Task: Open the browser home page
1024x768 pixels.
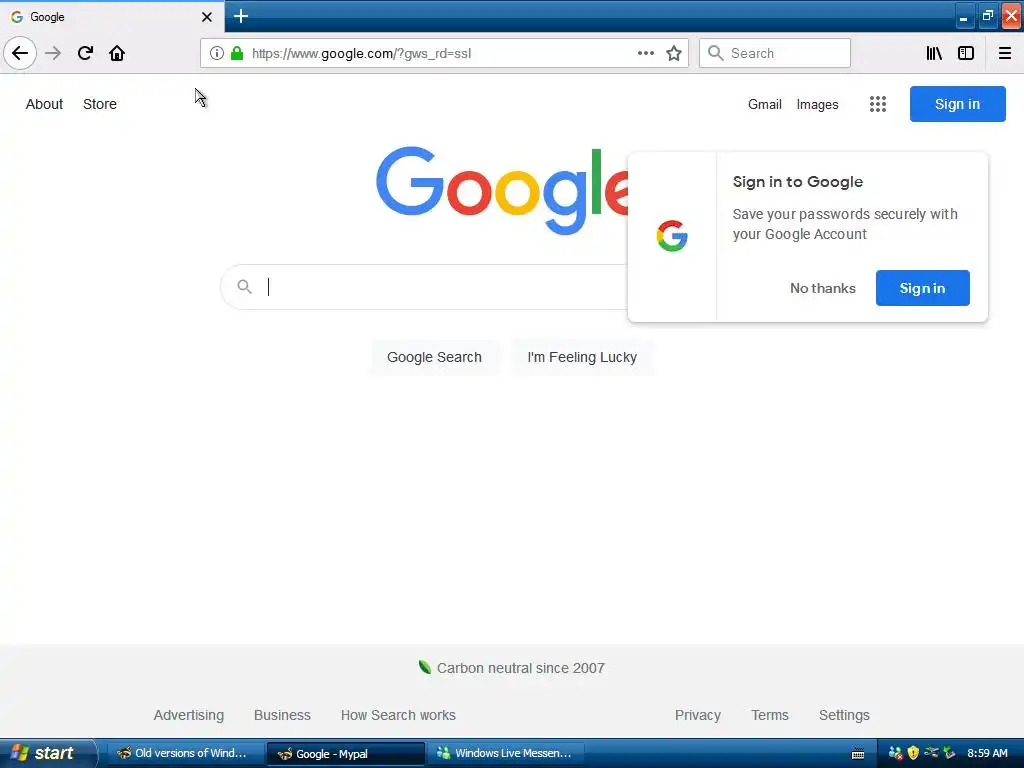Action: point(117,53)
